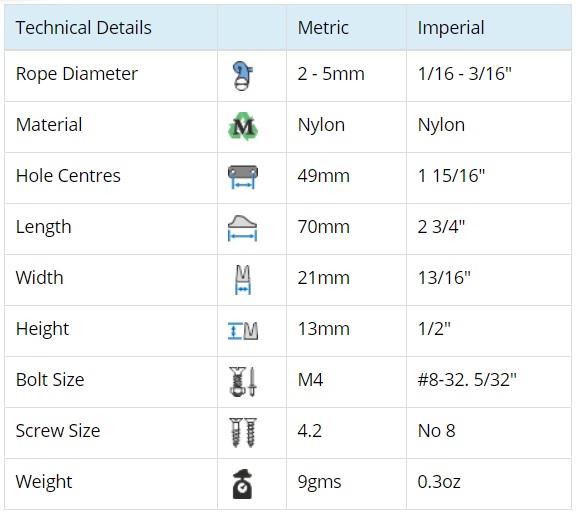The height and width of the screenshot is (514, 577).
Task: Click the green recycling Material icon
Action: (243, 127)
